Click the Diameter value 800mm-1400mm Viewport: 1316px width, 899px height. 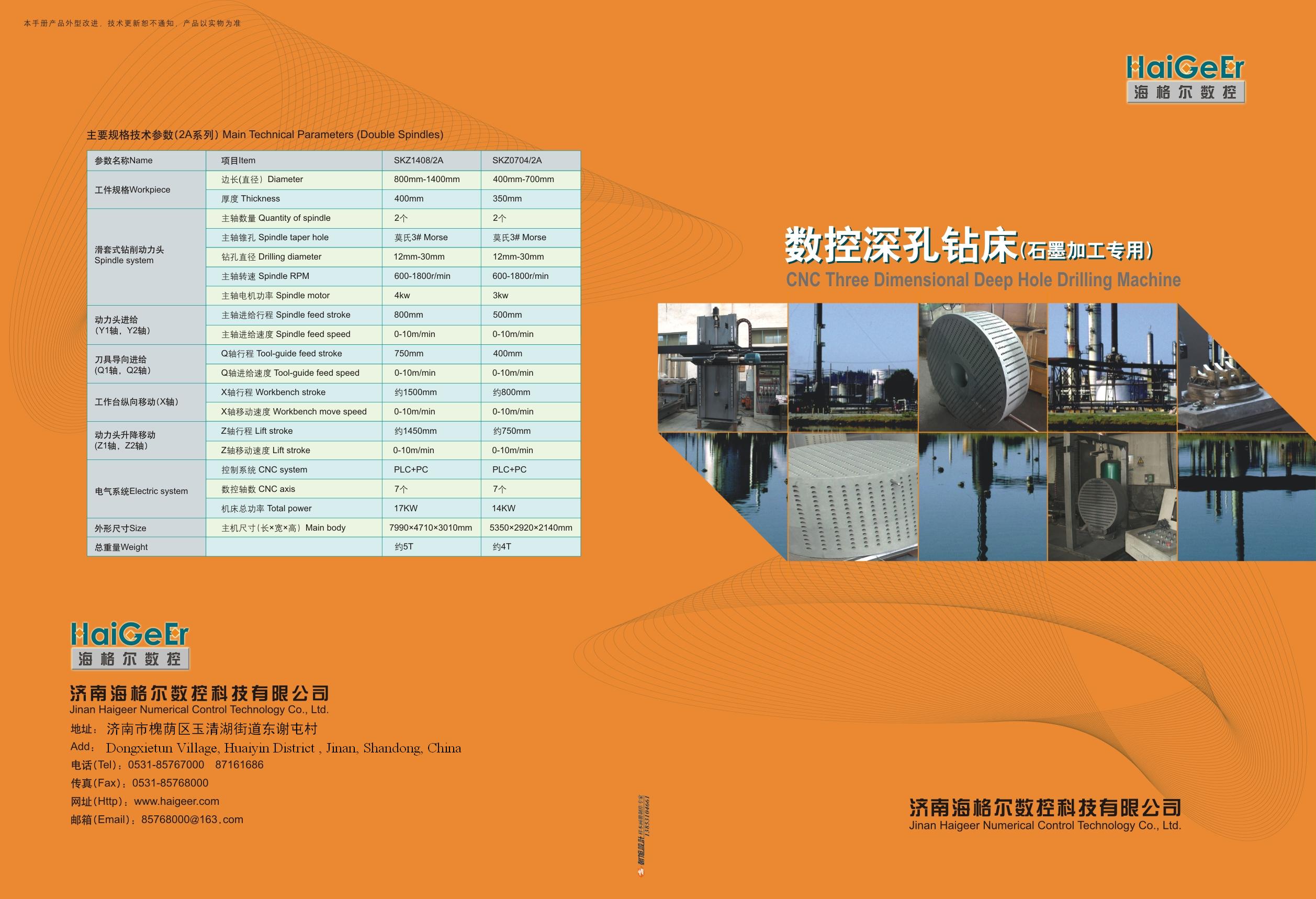(x=427, y=179)
